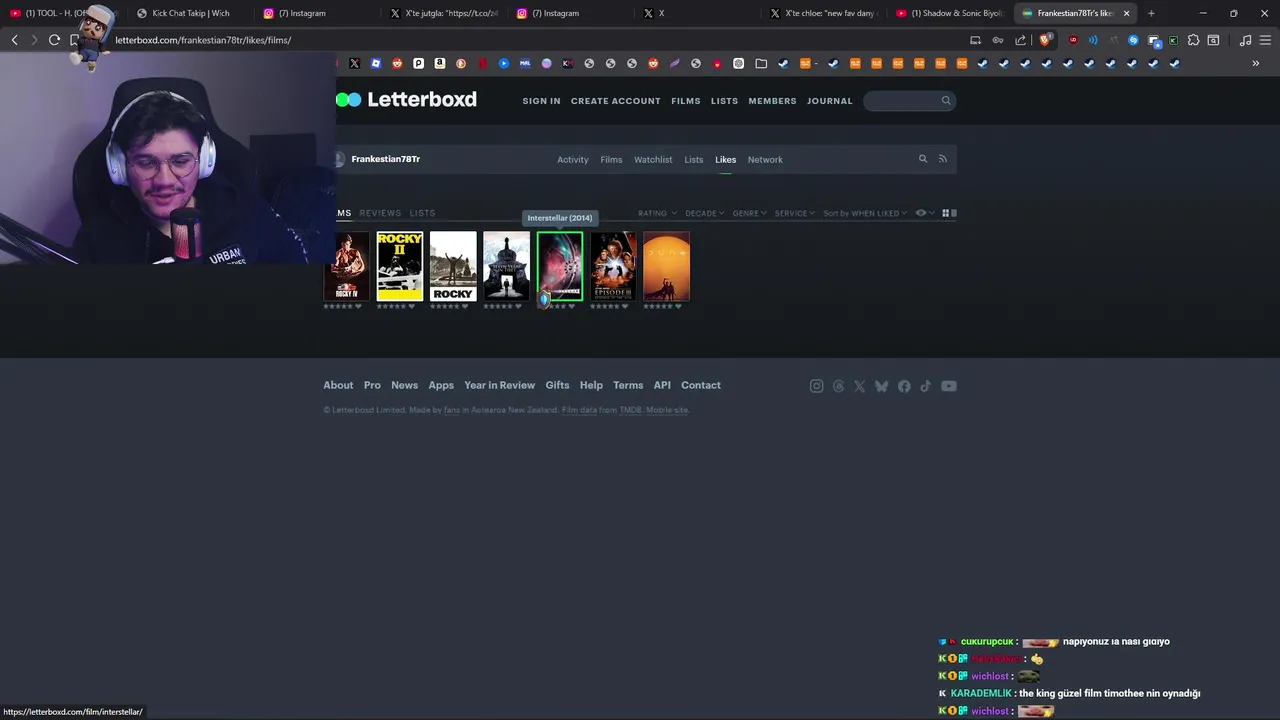Open the JOURNAL header menu item
Viewport: 1280px width, 720px height.
830,101
